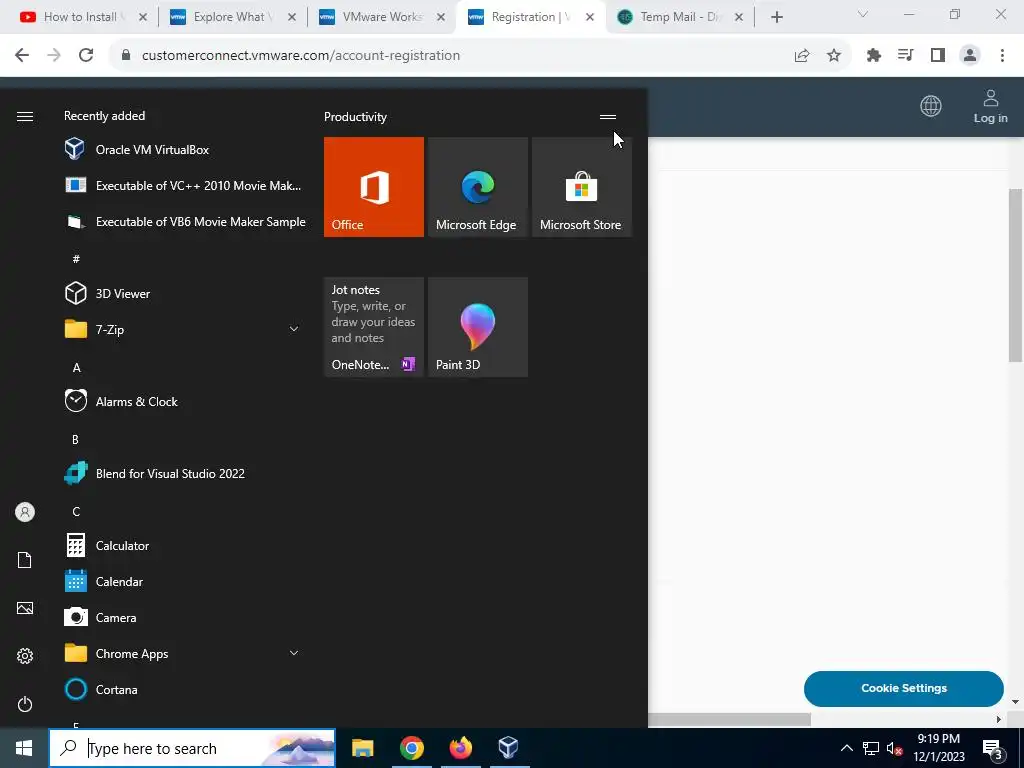Viewport: 1024px width, 768px height.
Task: Expand the 7-Zip folder chevron
Action: 294,329
